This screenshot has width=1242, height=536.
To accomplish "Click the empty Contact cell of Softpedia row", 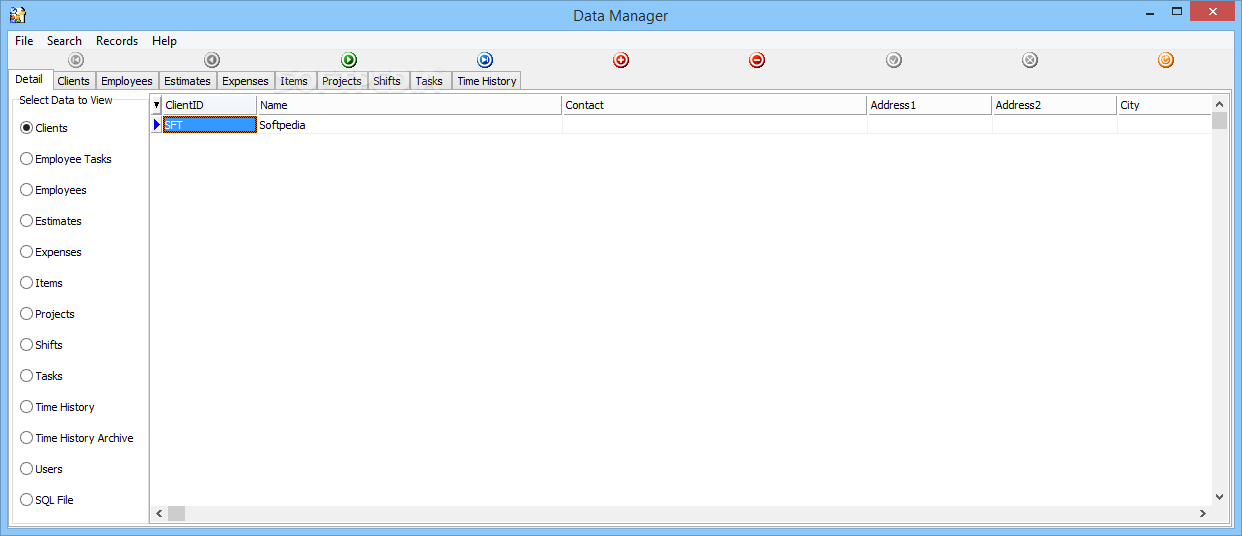I will coord(714,124).
